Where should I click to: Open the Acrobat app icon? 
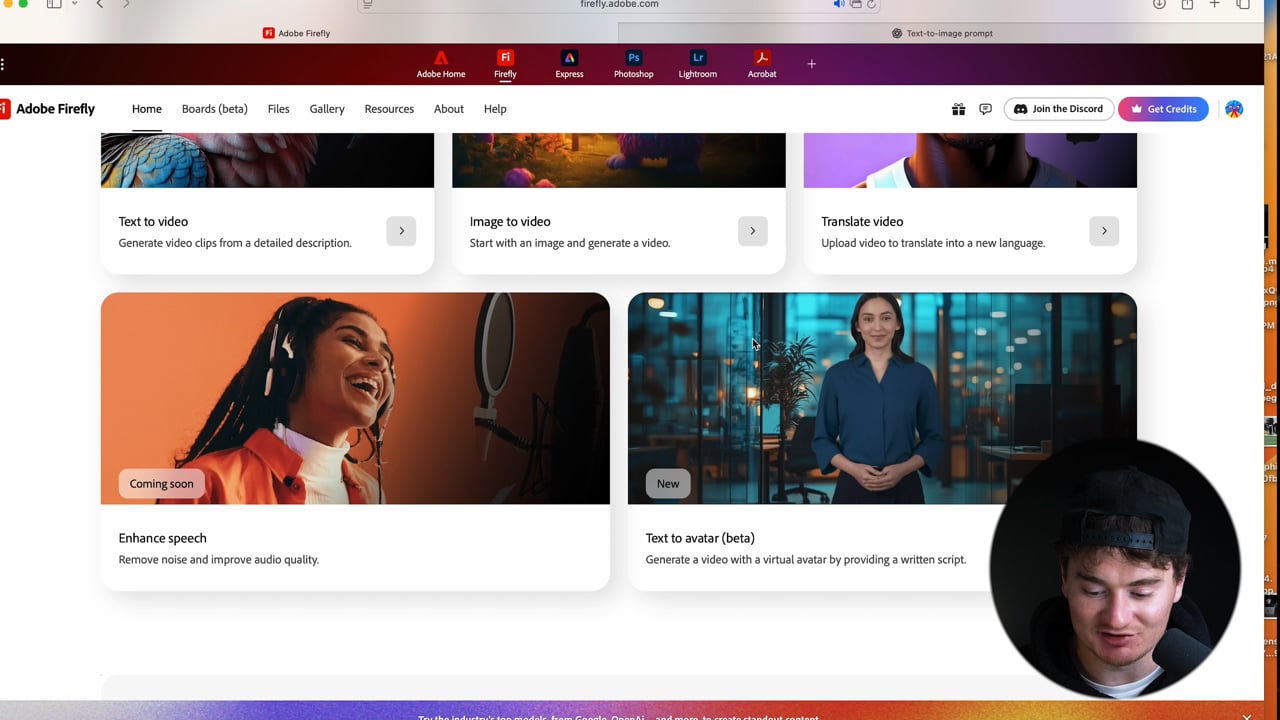pyautogui.click(x=761, y=64)
